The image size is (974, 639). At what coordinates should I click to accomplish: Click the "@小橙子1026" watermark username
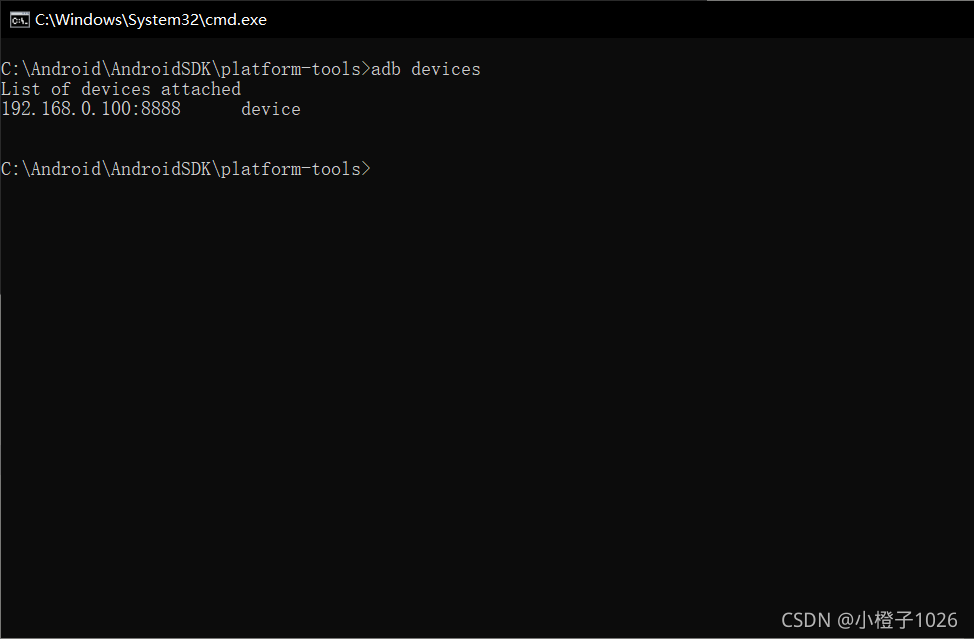pos(897,620)
